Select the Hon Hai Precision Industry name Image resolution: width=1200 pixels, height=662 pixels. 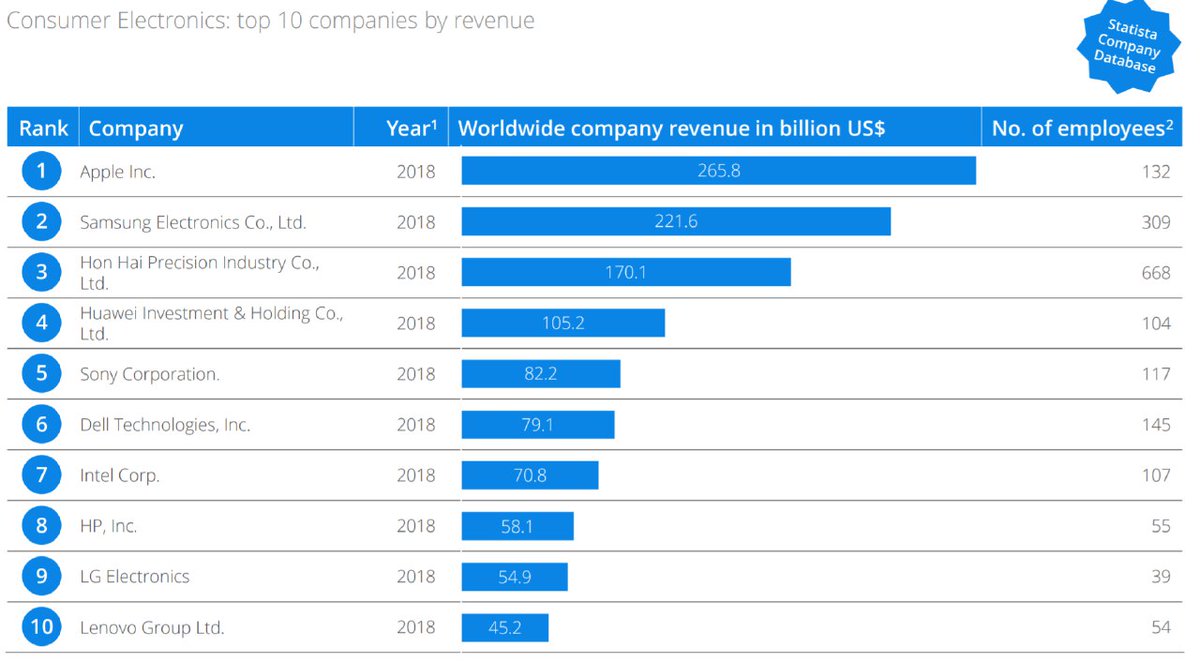(x=200, y=273)
